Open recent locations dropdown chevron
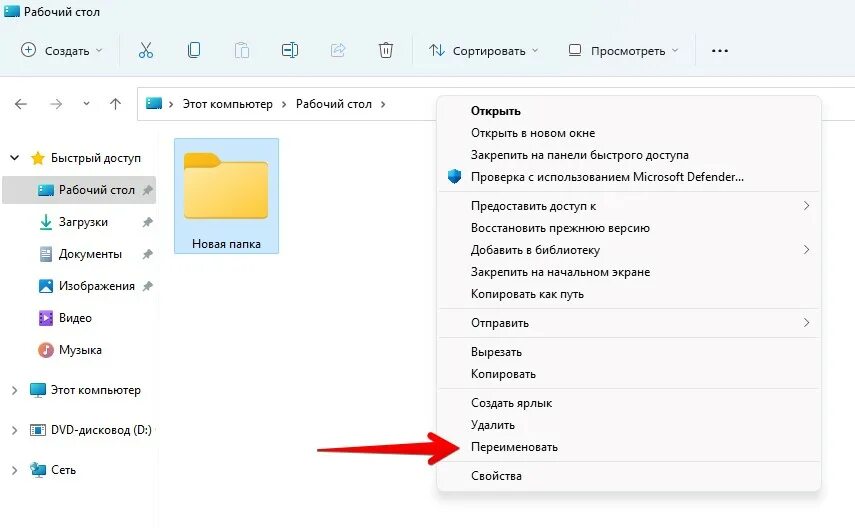This screenshot has width=855, height=528. tap(86, 104)
